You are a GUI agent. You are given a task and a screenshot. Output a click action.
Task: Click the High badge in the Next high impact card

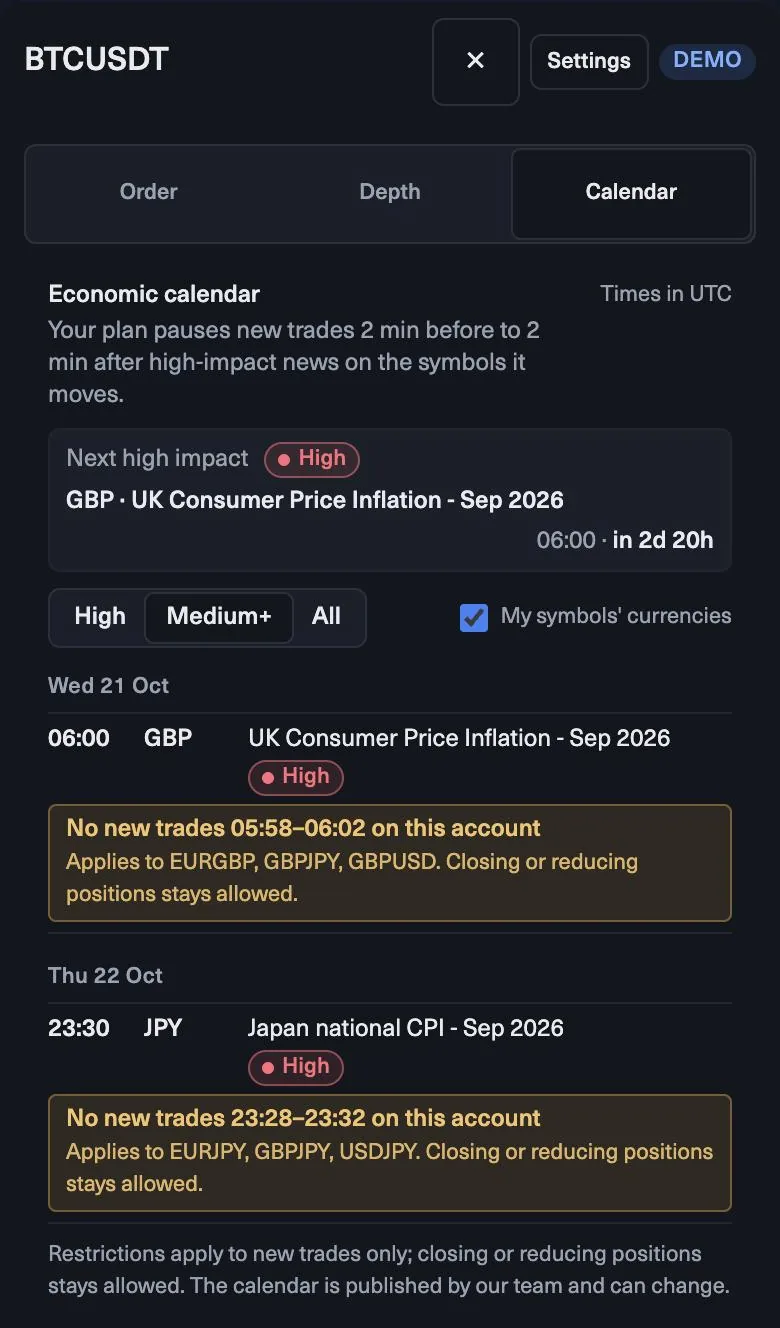[312, 459]
